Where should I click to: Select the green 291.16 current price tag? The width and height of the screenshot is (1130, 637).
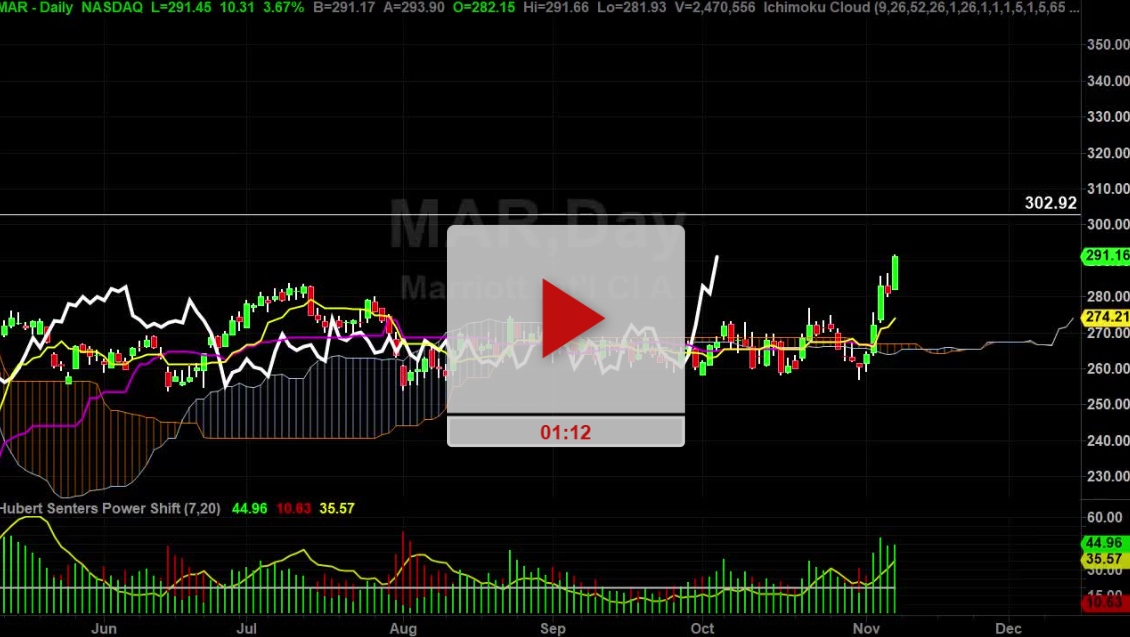pyautogui.click(x=1105, y=257)
